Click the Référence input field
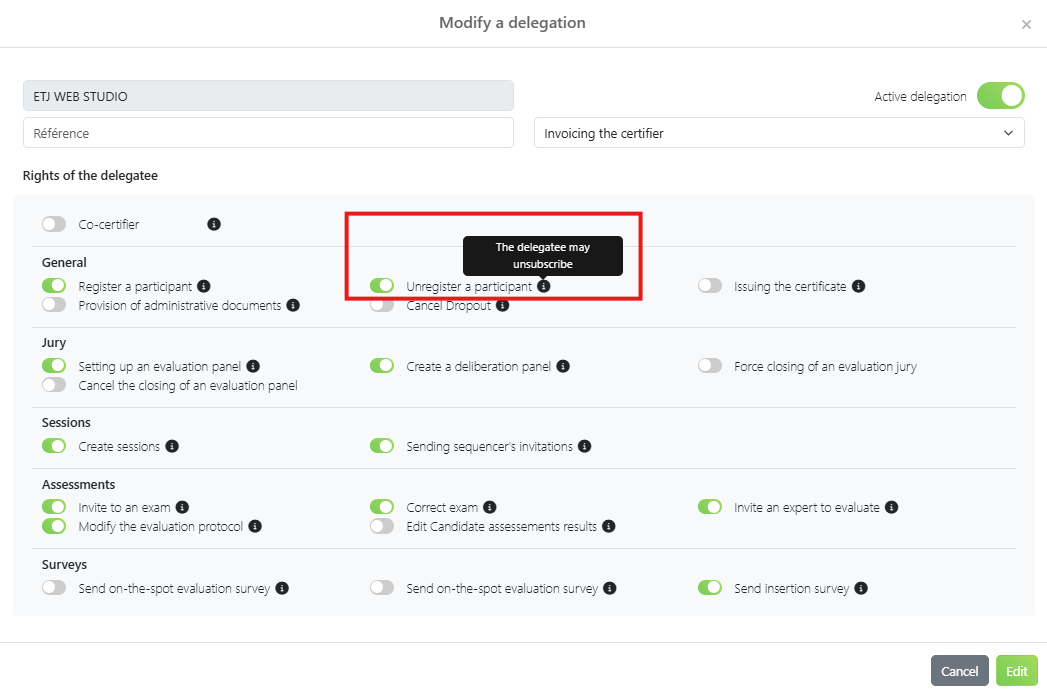This screenshot has width=1047, height=697. (268, 133)
